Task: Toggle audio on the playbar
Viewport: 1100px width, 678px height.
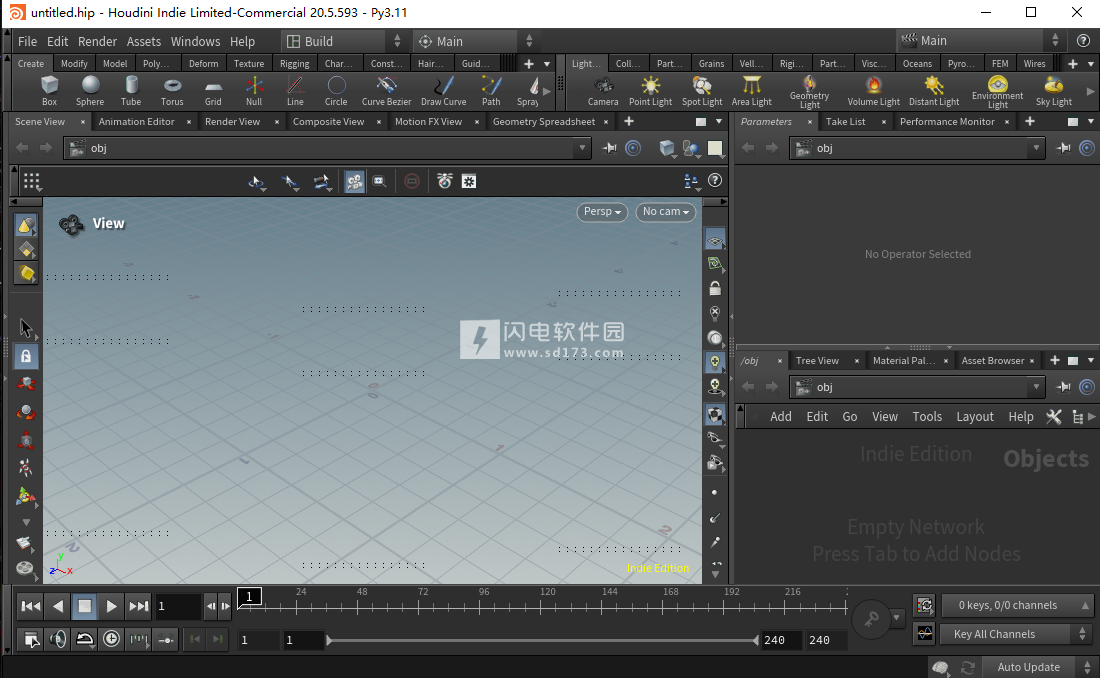Action: 58,639
